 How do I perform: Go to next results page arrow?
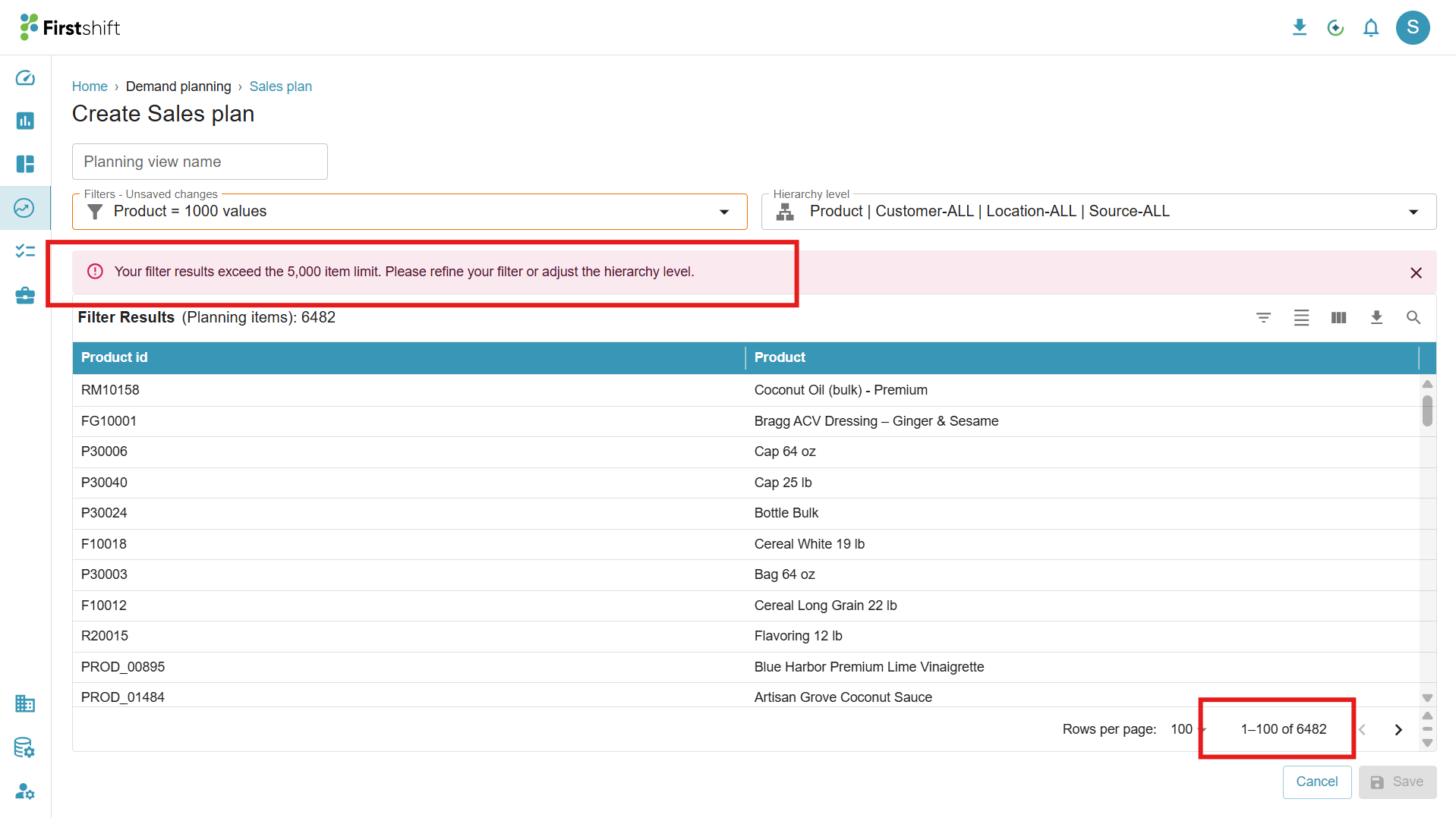(1398, 729)
